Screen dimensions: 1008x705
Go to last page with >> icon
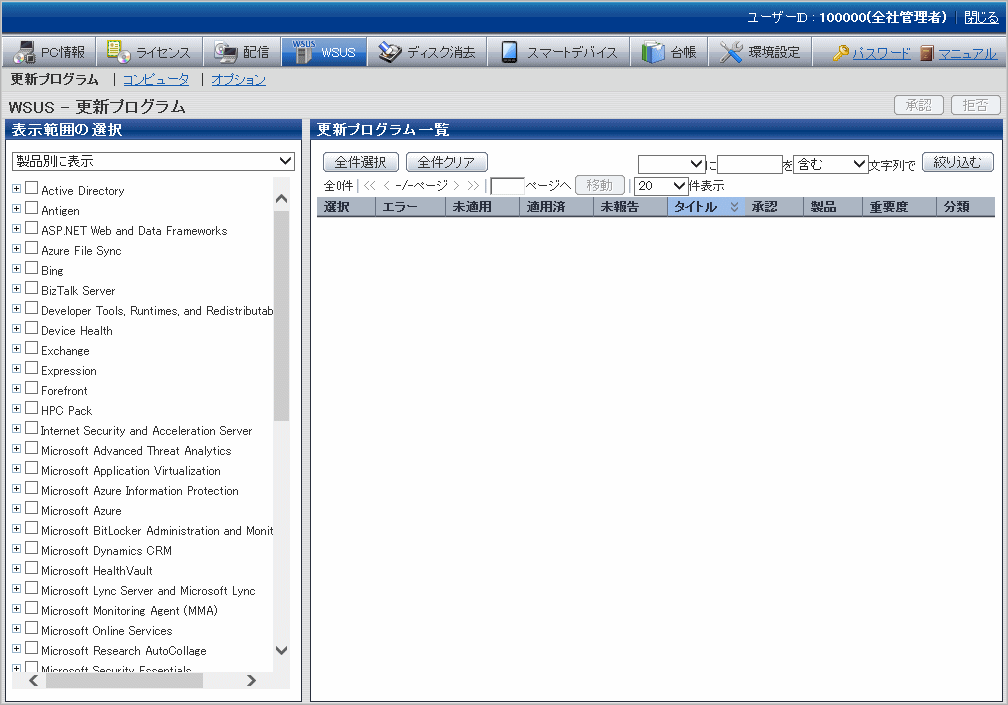click(474, 186)
